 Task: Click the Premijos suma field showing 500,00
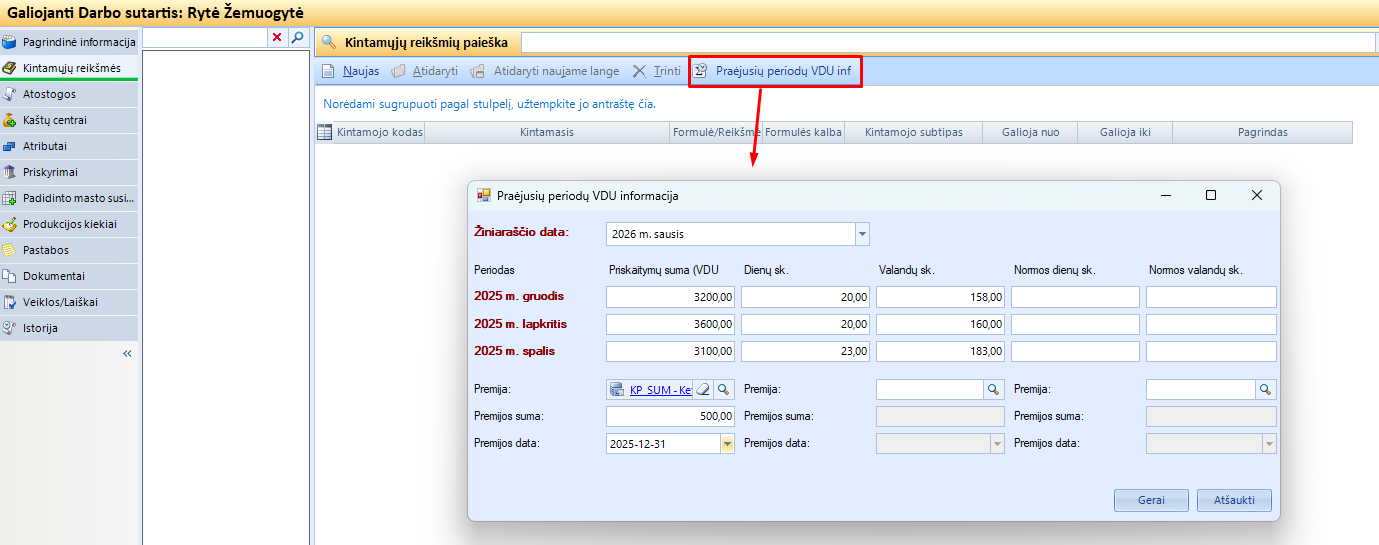point(670,417)
